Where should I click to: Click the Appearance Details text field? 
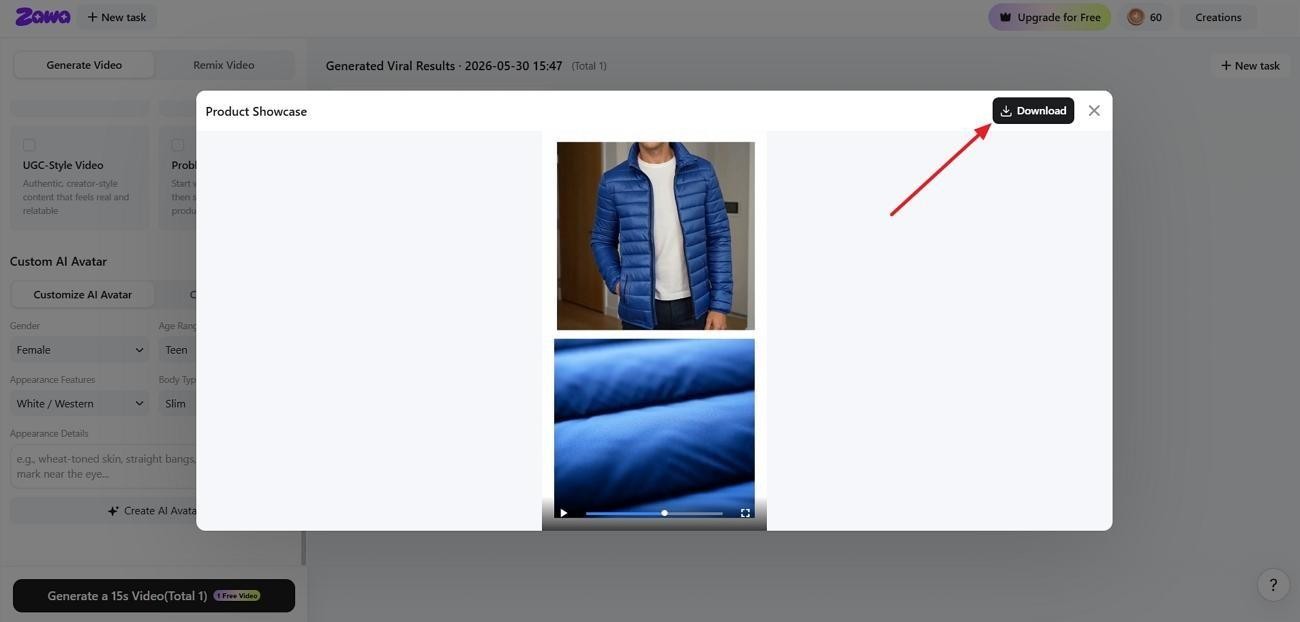point(103,466)
